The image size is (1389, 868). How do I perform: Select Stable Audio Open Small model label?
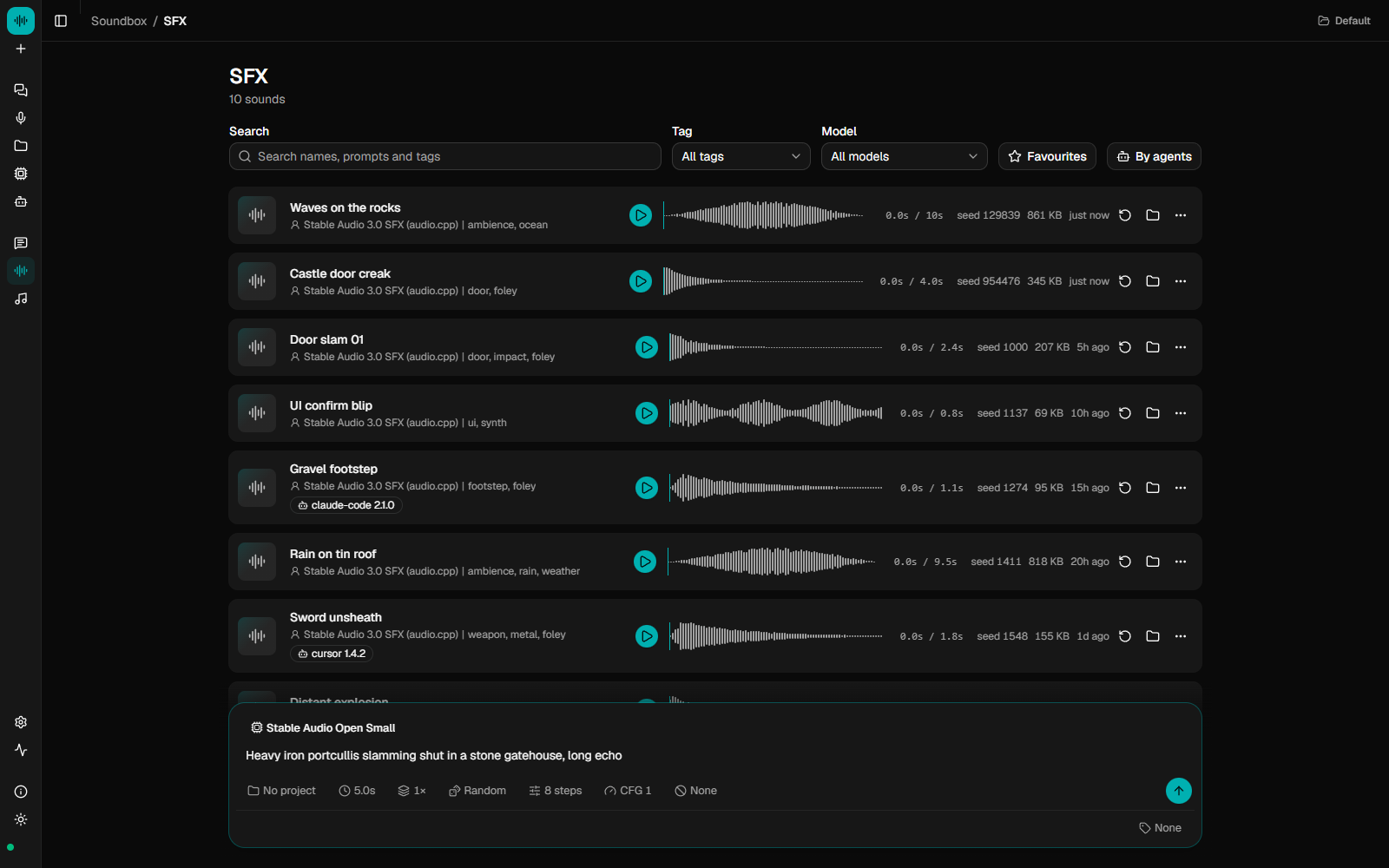[323, 728]
